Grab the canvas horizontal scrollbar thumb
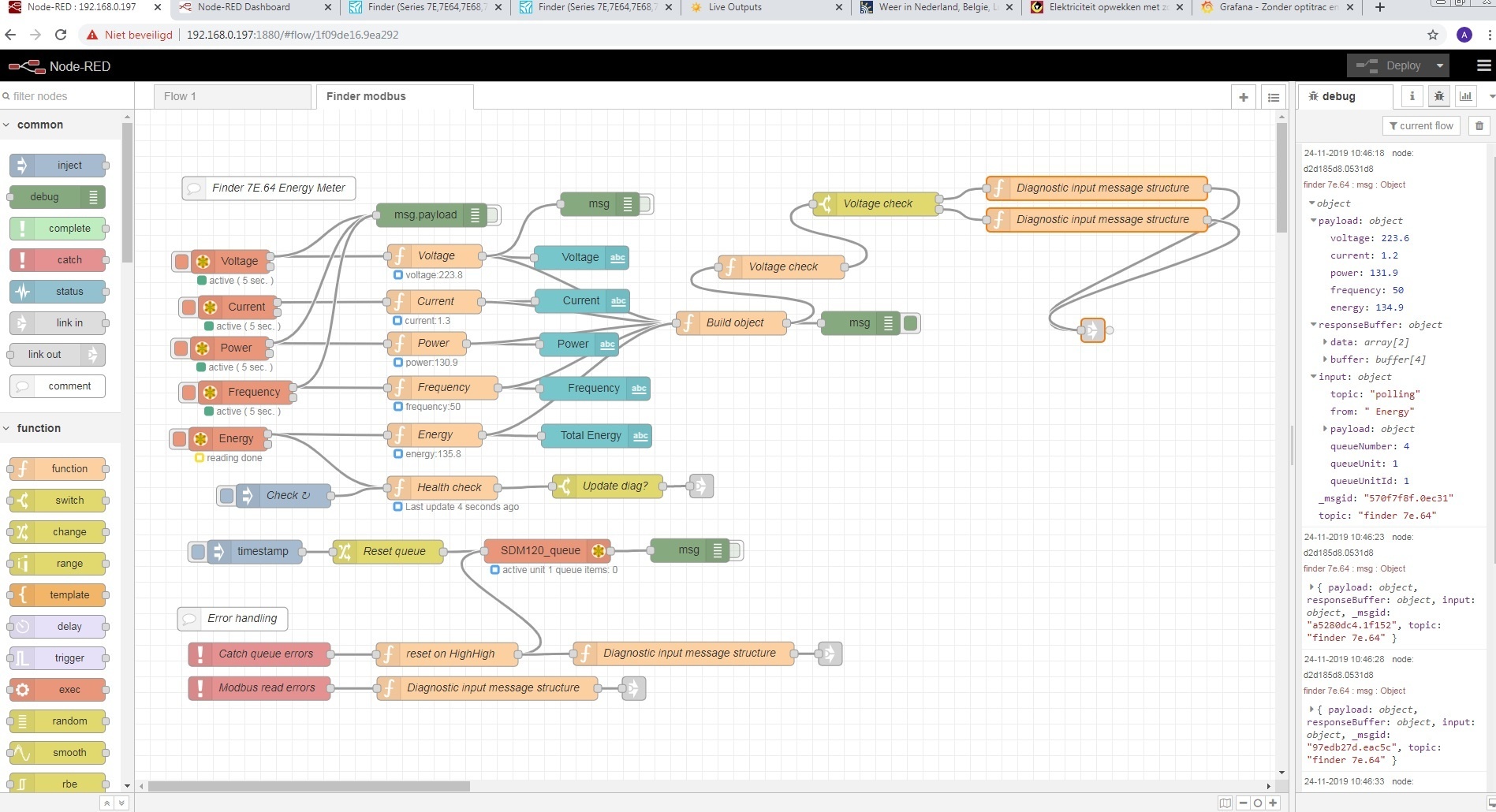The image size is (1496, 812). point(309,786)
